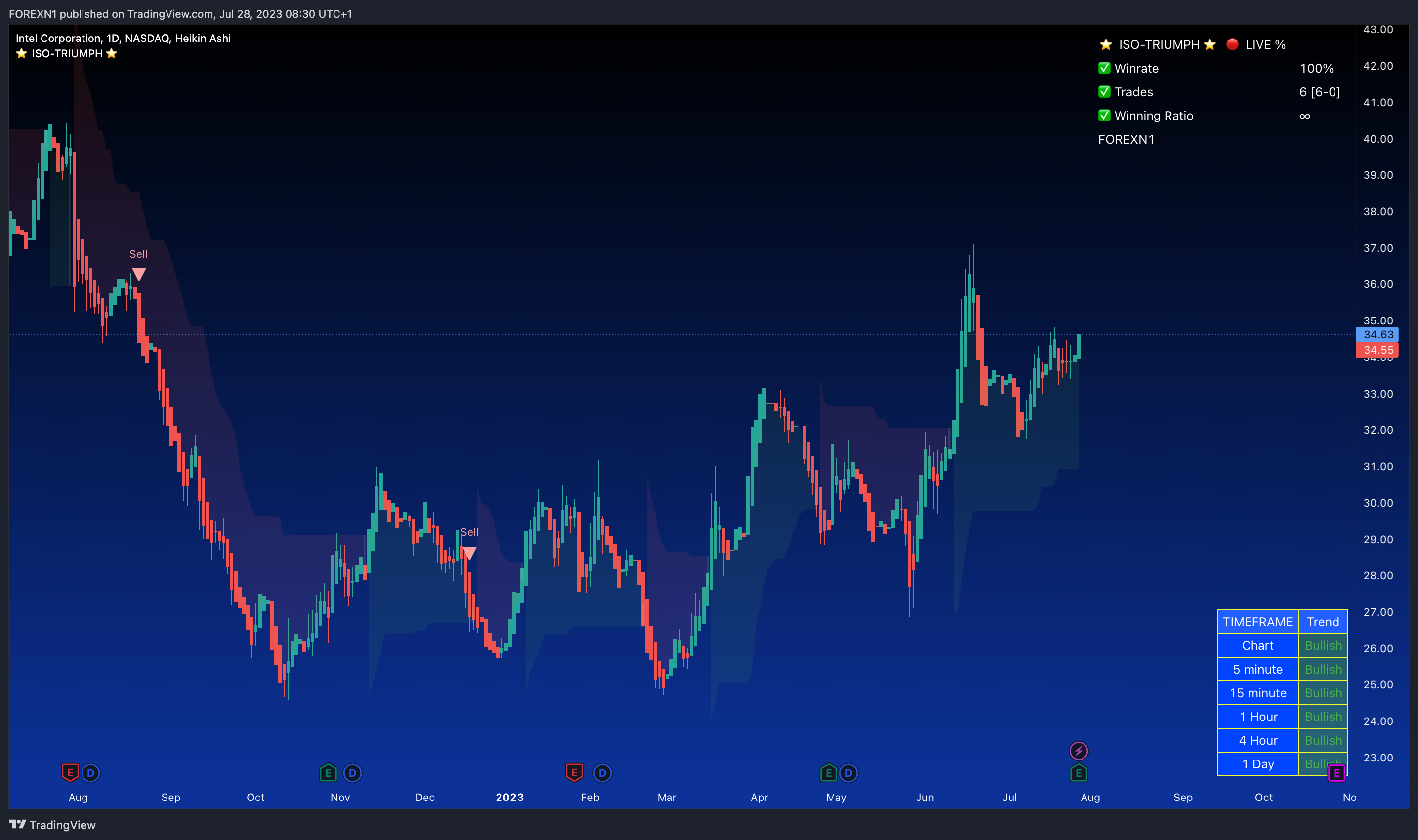Click the Apr label on the time axis
The height and width of the screenshot is (840, 1418).
[x=759, y=797]
